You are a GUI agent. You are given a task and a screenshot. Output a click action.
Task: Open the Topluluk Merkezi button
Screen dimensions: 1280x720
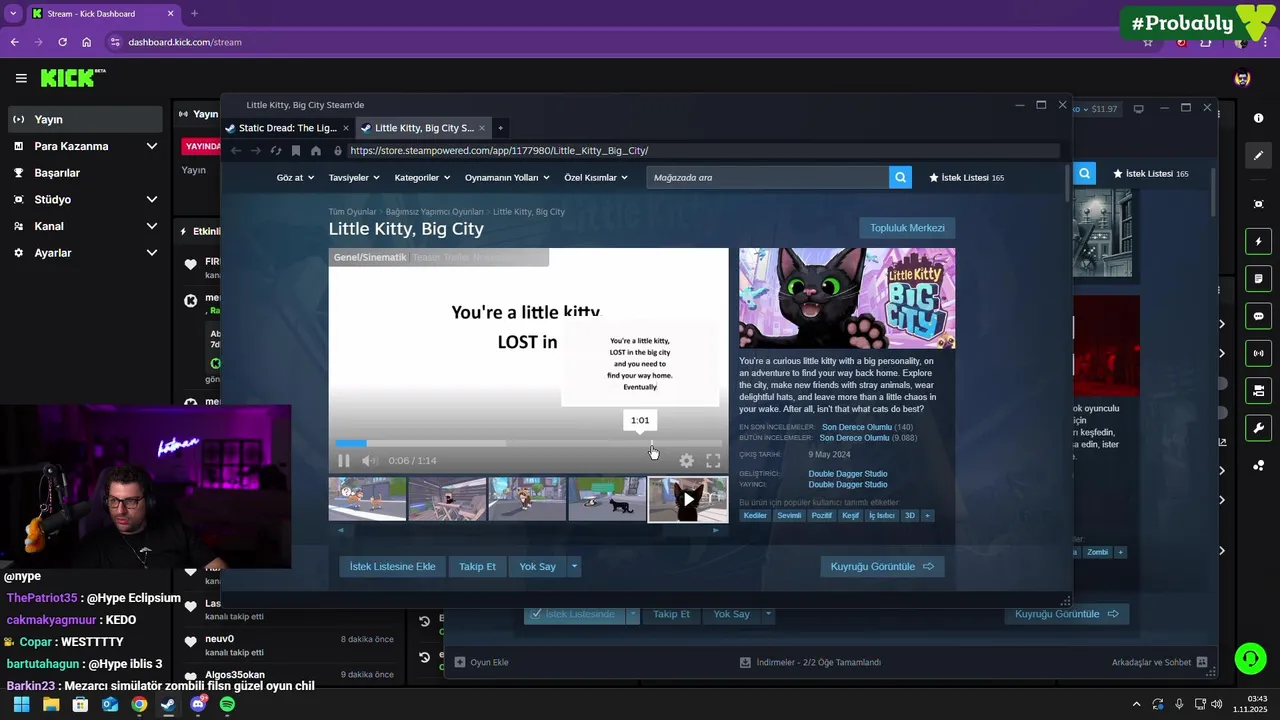click(x=907, y=228)
